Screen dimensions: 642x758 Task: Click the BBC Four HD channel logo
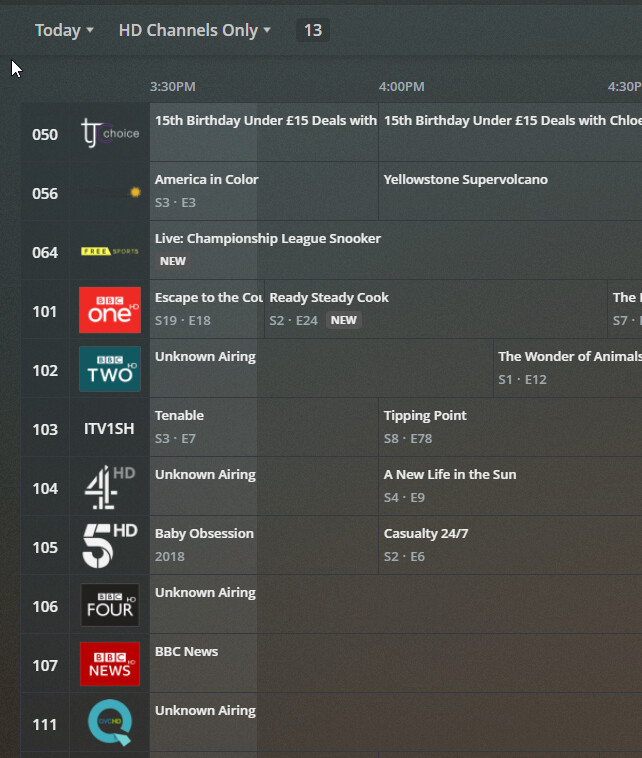coord(110,605)
